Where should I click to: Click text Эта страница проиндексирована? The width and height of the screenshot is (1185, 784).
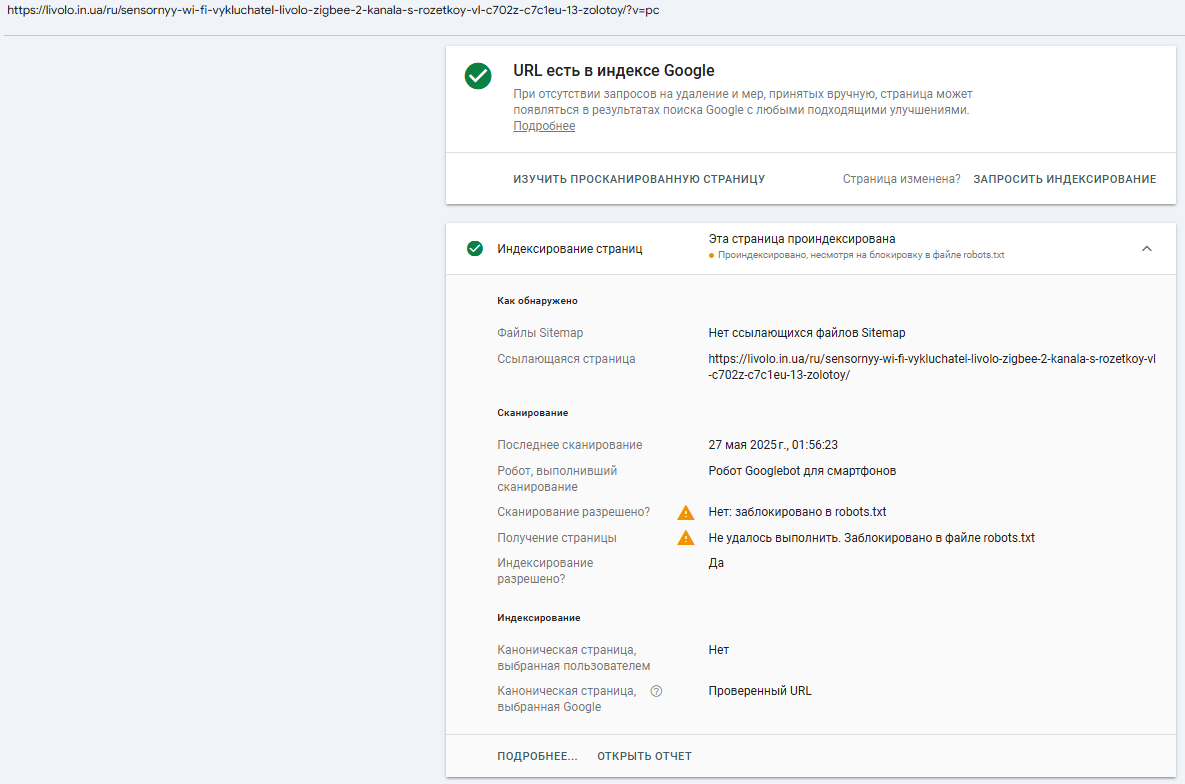[802, 239]
